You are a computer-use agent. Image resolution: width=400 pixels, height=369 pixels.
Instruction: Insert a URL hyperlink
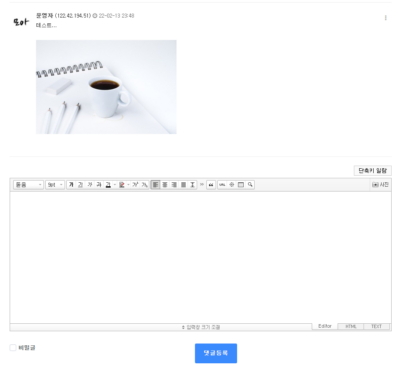tap(222, 185)
